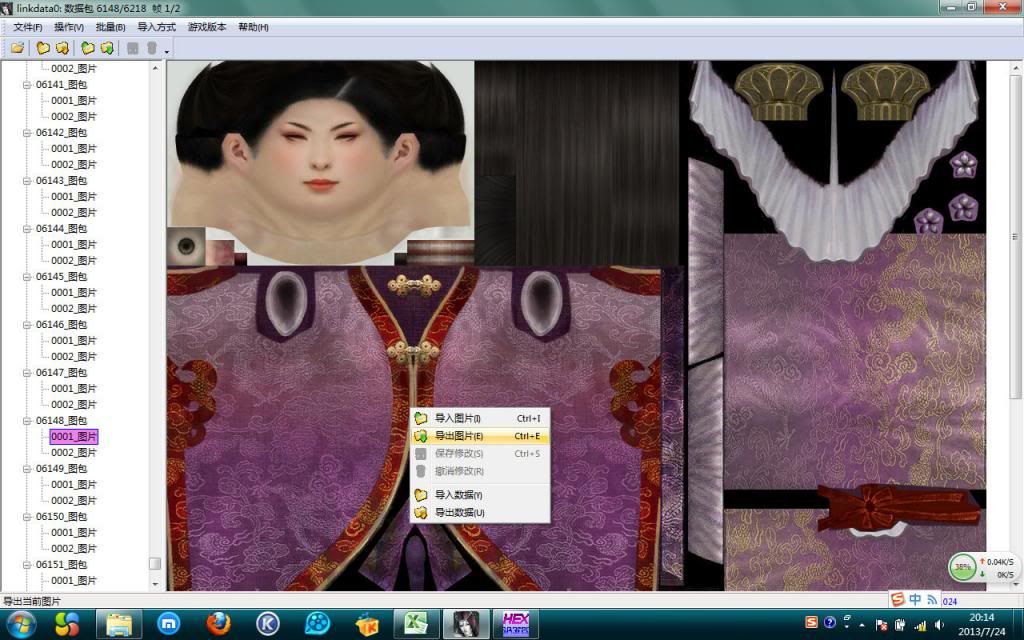Image resolution: width=1024 pixels, height=640 pixels.
Task: Click the Windows Start button
Action: (x=21, y=624)
